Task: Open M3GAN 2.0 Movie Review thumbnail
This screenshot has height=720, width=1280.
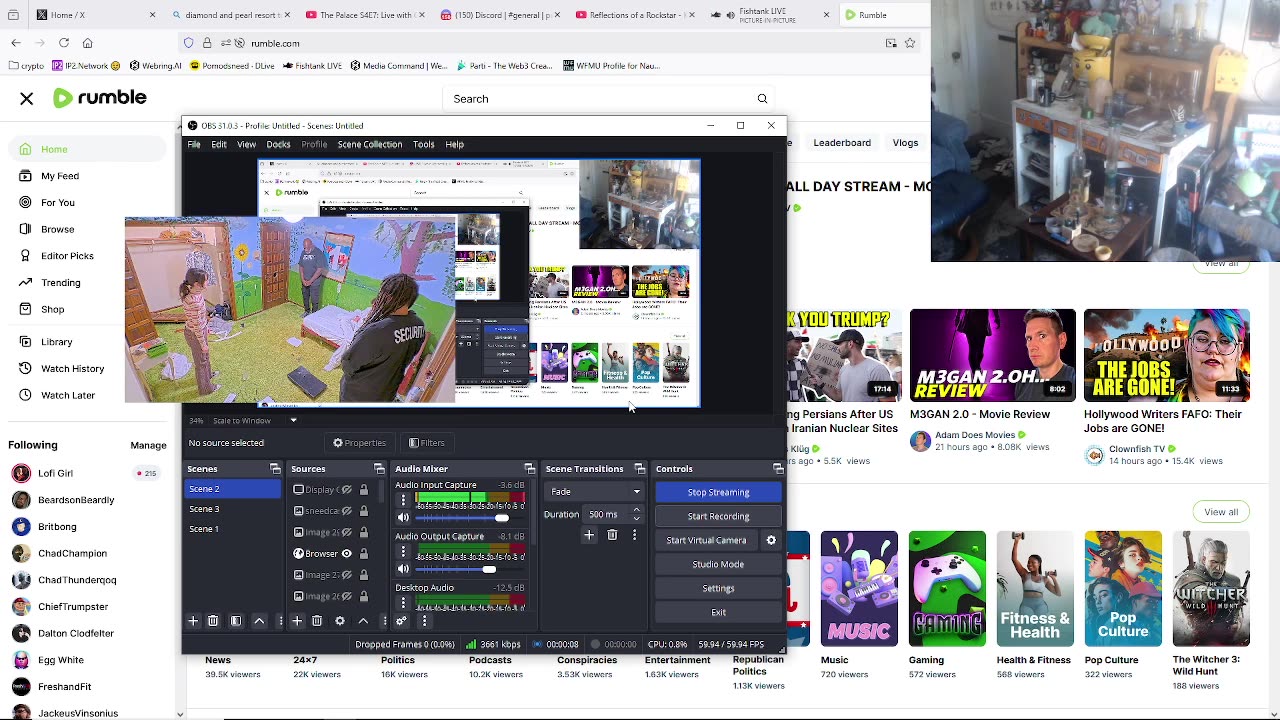Action: click(992, 355)
